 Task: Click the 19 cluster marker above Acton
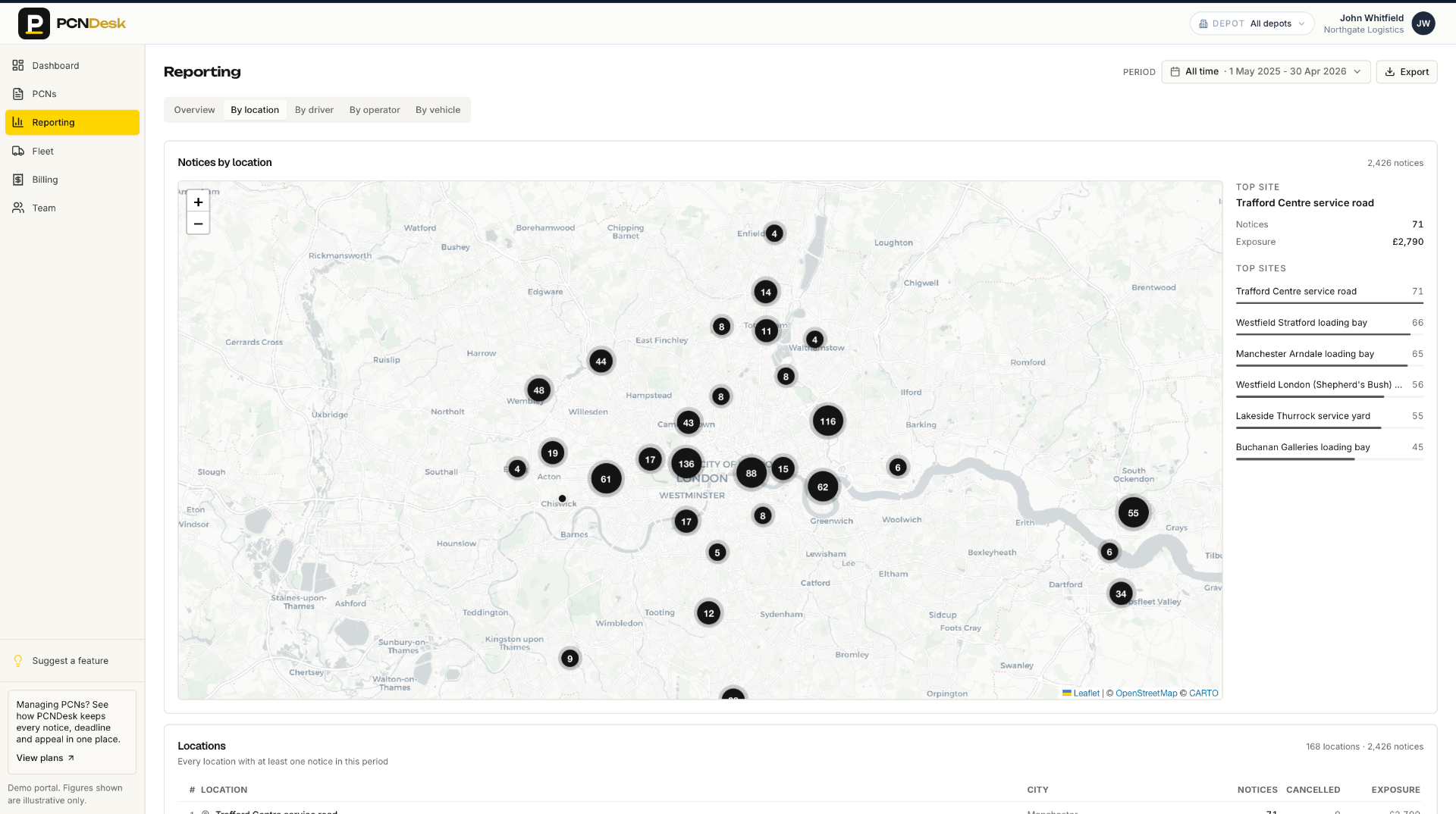pos(553,453)
